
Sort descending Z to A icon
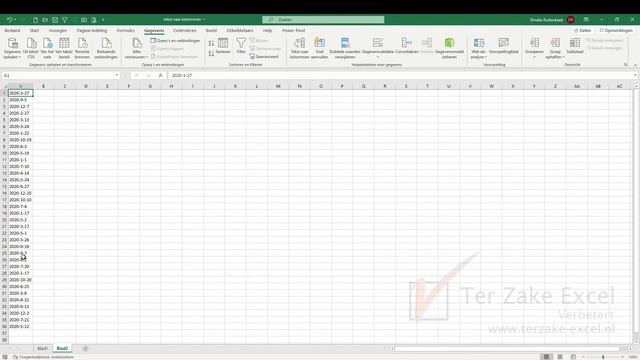point(211,53)
